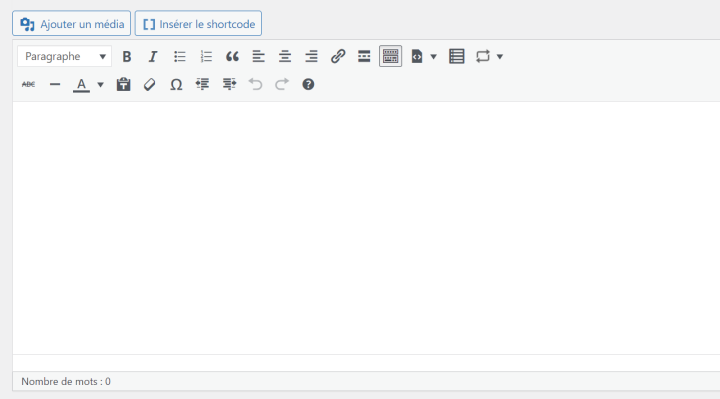Click inside the empty editor text area
The height and width of the screenshot is (399, 720).
point(366,228)
